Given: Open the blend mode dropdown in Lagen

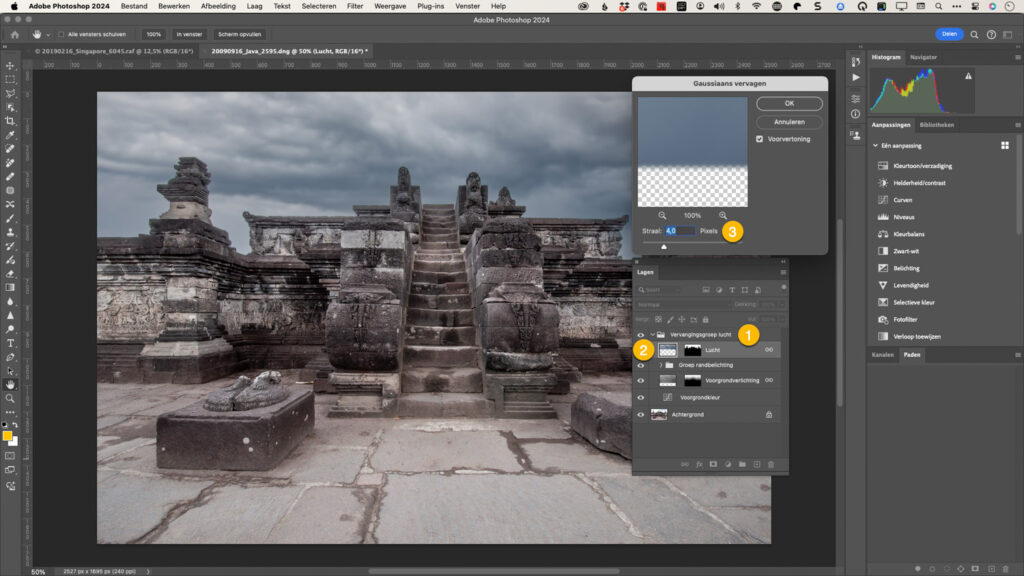Looking at the screenshot, I should (x=681, y=304).
